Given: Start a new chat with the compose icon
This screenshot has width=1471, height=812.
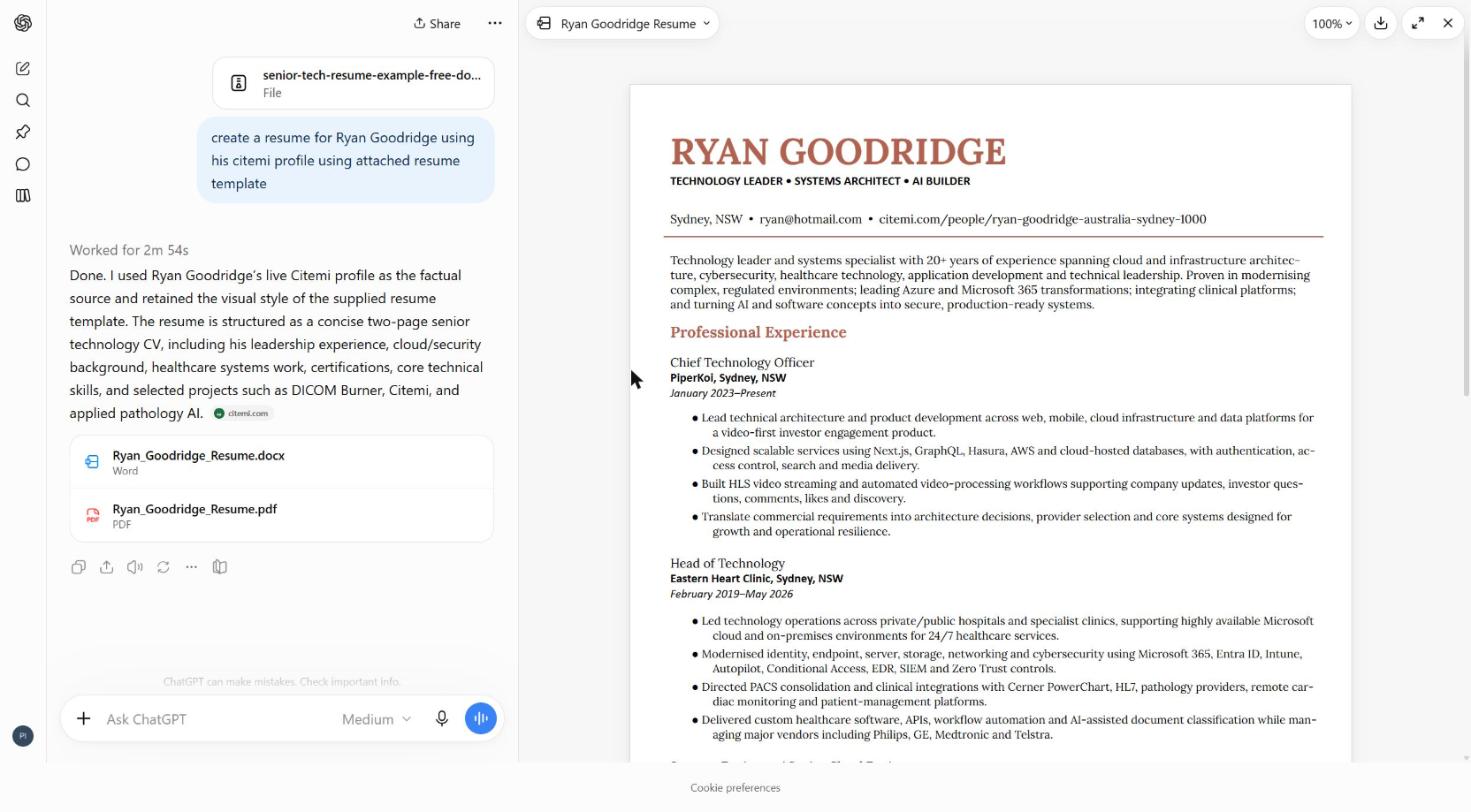Looking at the screenshot, I should click(23, 69).
